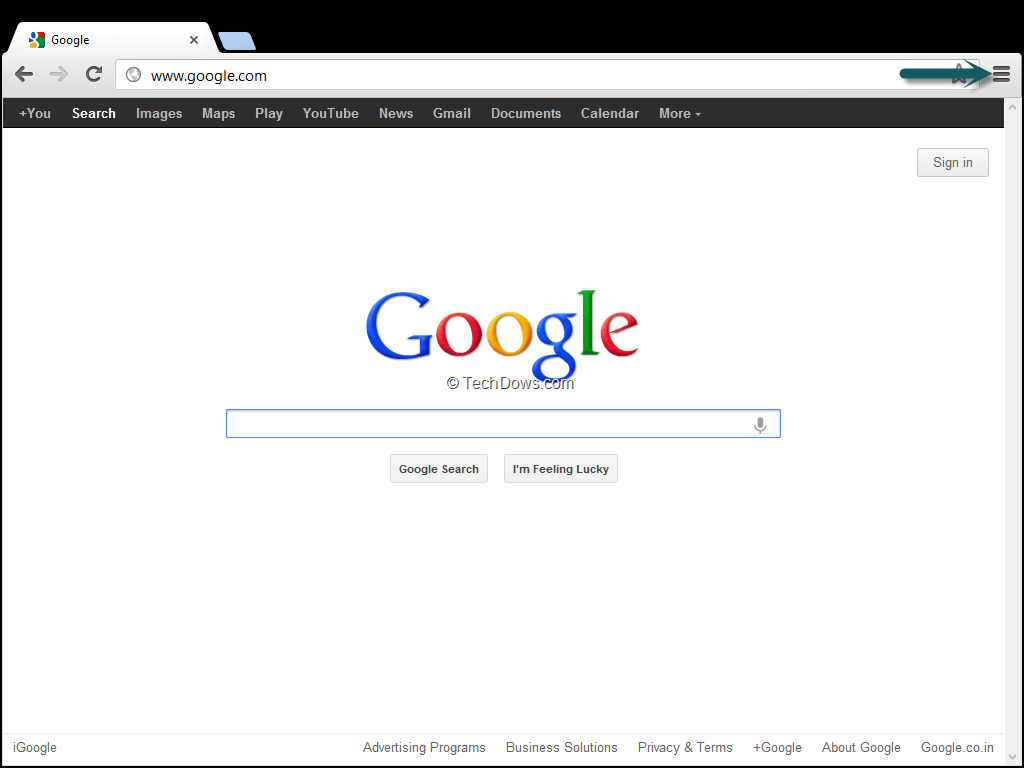Screen dimensions: 1024x768
Task: Click the microphone voice search icon
Action: (760, 424)
